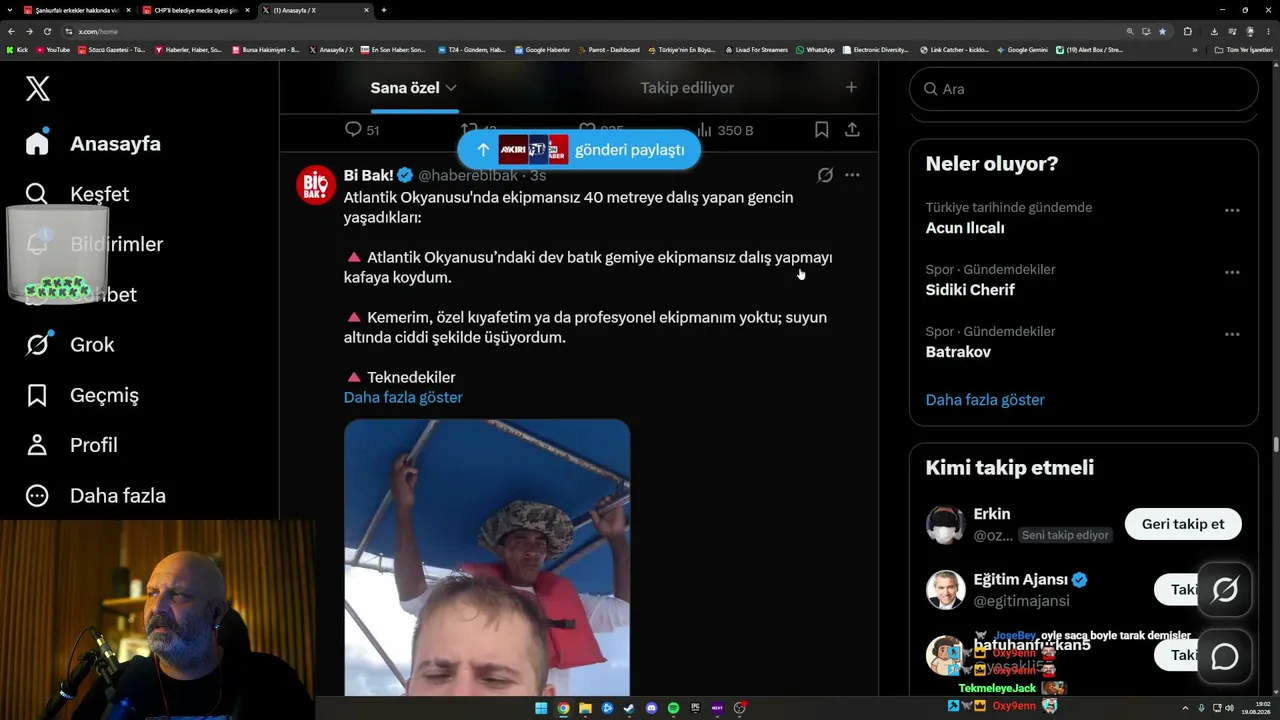This screenshot has height=720, width=1280.
Task: Open the Bi Bak! post video thumbnail
Action: pyautogui.click(x=487, y=558)
